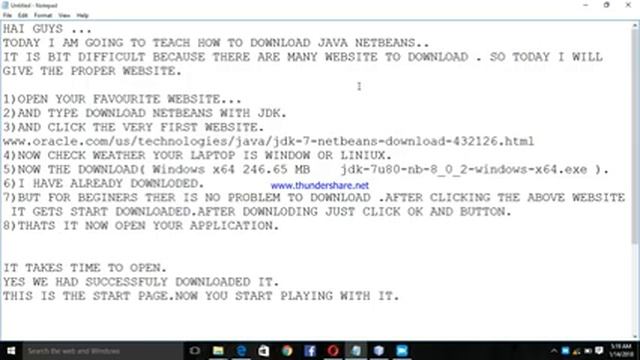Click line '8)THATS IT NOW OPEN YOUR APPLICATION.'

(141, 226)
